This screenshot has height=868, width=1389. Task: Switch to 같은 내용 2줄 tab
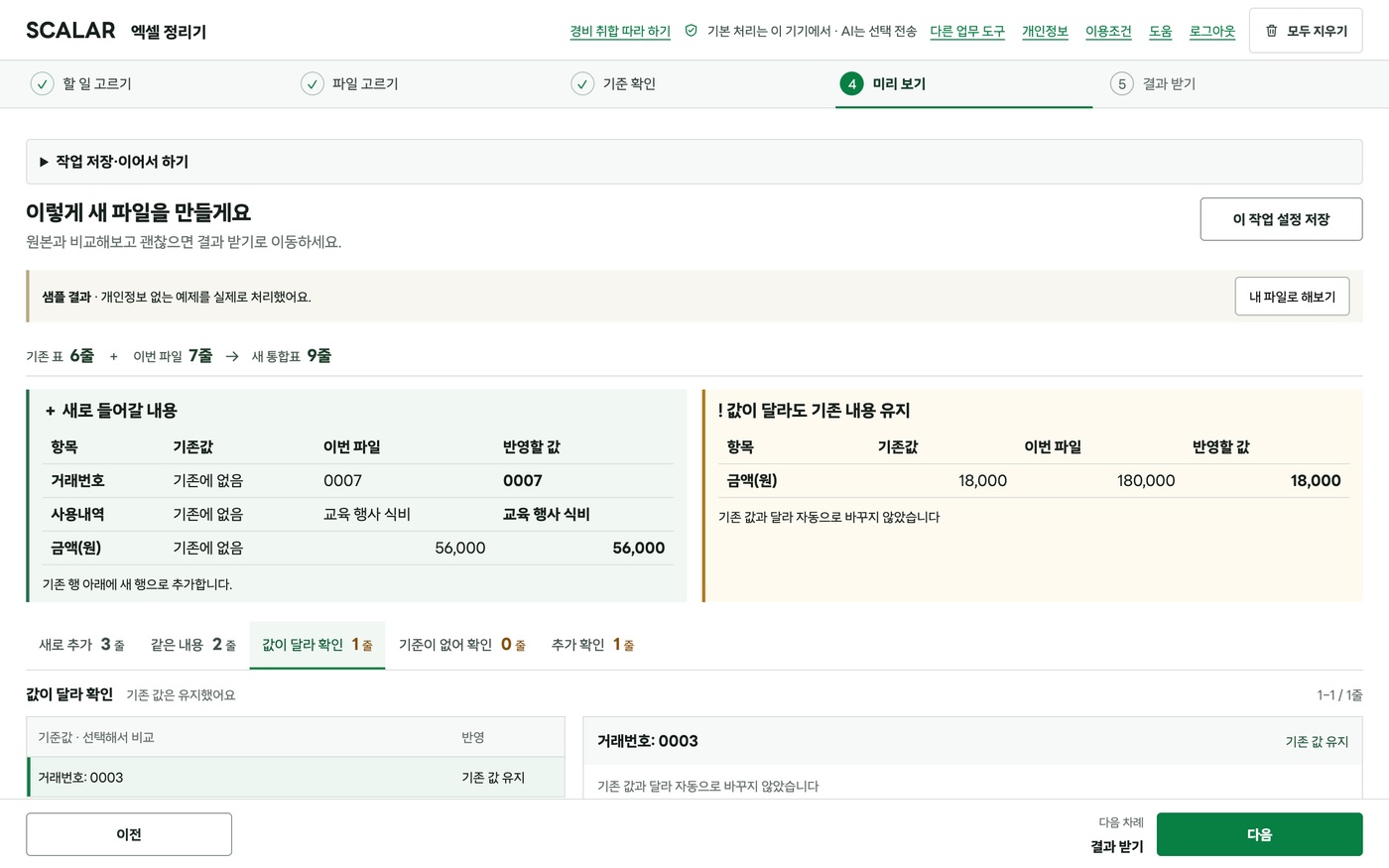click(193, 645)
